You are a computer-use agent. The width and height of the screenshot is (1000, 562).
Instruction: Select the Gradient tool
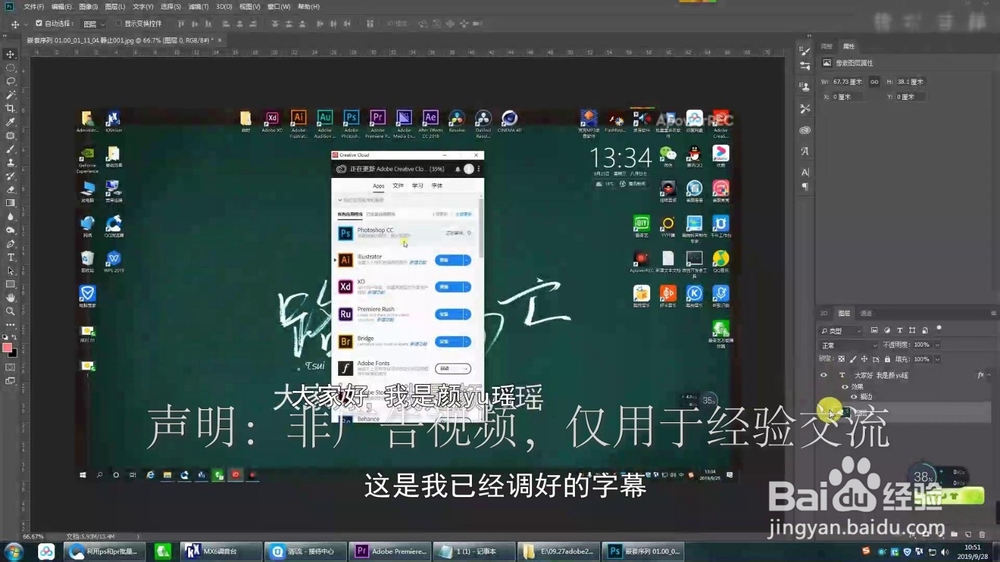(10, 203)
